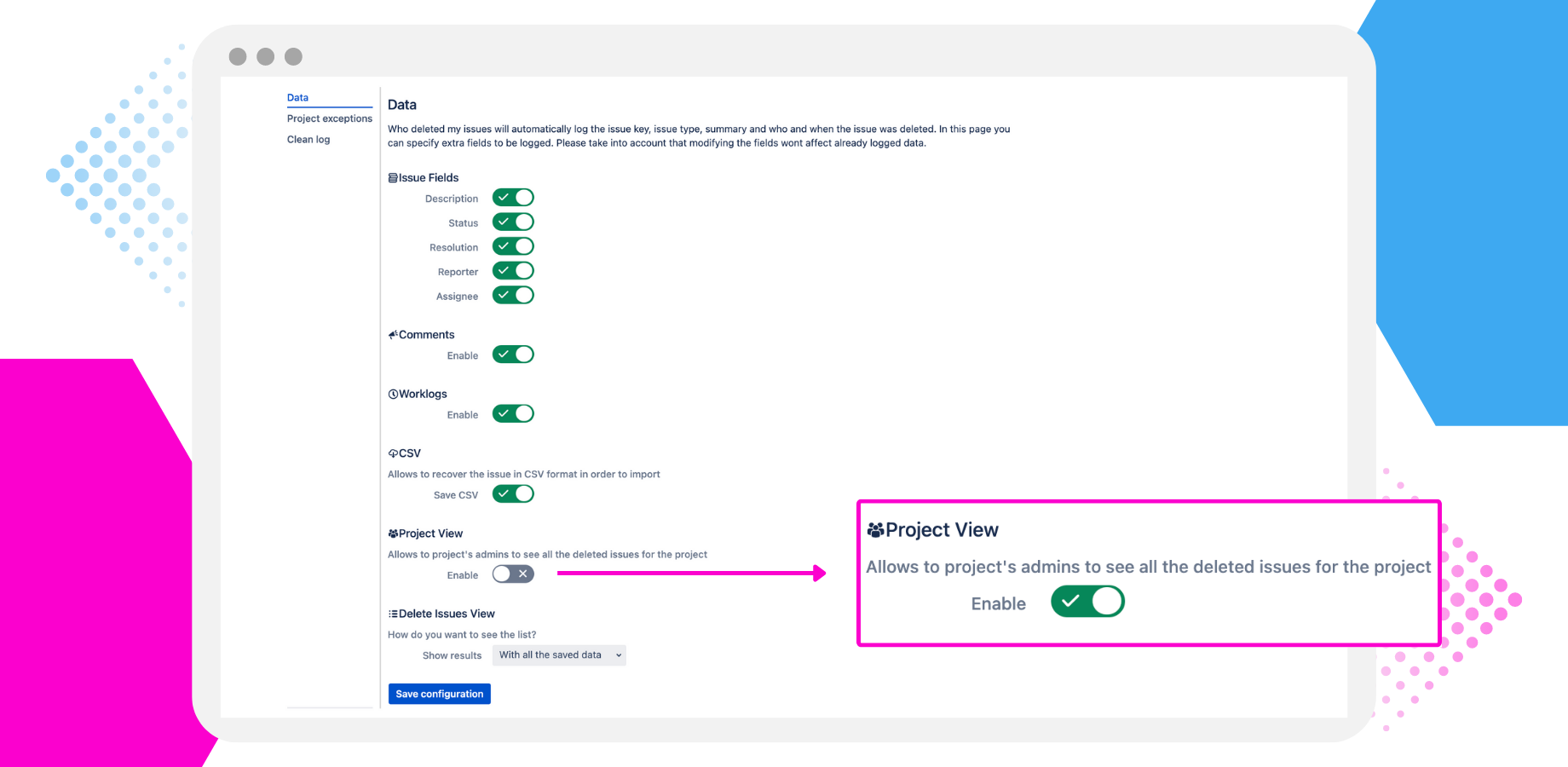This screenshot has height=767, width=1568.
Task: Toggle the enlarged Project View Enable switch
Action: (x=1087, y=602)
